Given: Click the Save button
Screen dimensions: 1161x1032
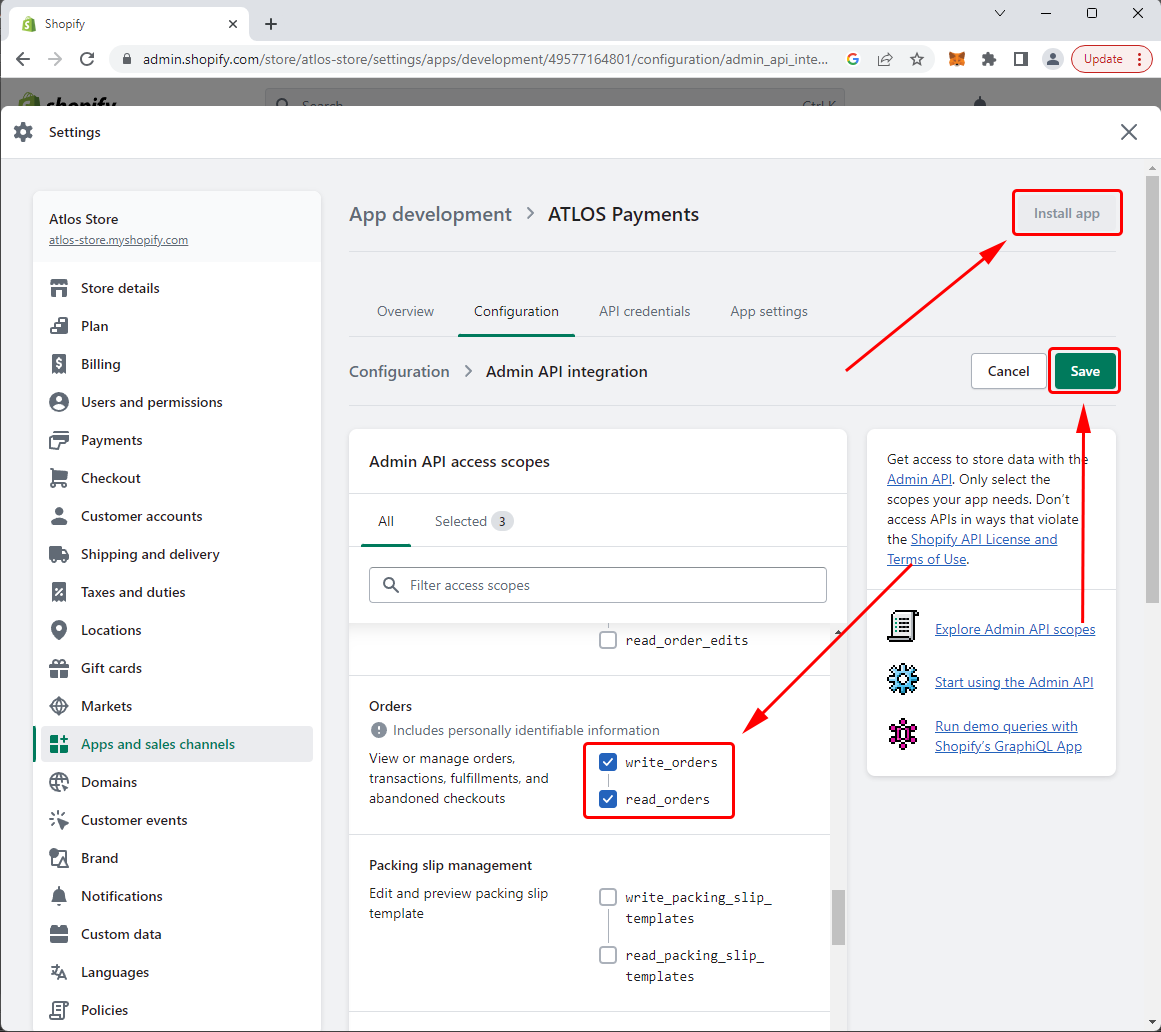Looking at the screenshot, I should (x=1085, y=371).
